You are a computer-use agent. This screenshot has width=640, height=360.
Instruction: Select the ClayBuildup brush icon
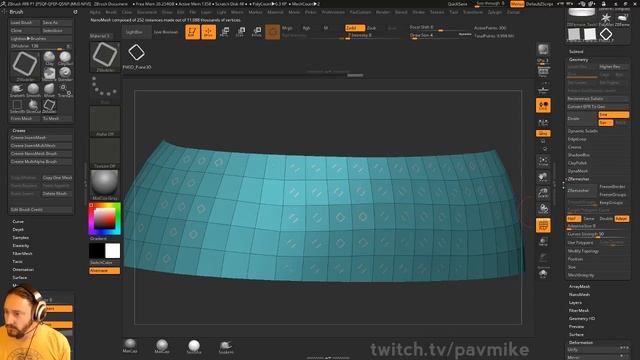pos(65,58)
